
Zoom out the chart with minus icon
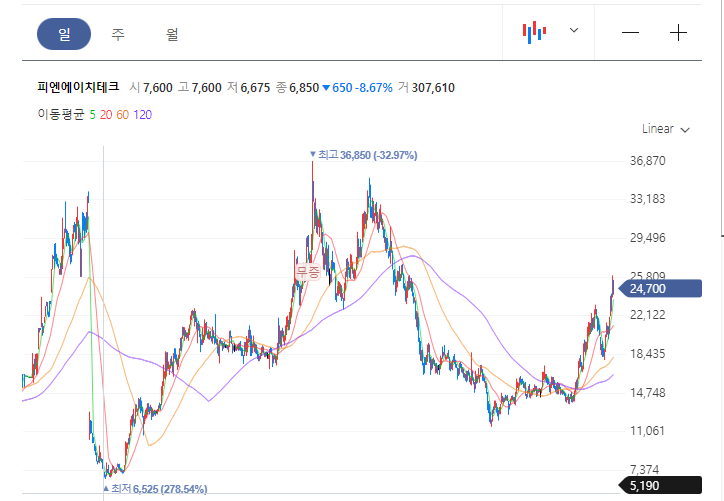630,33
